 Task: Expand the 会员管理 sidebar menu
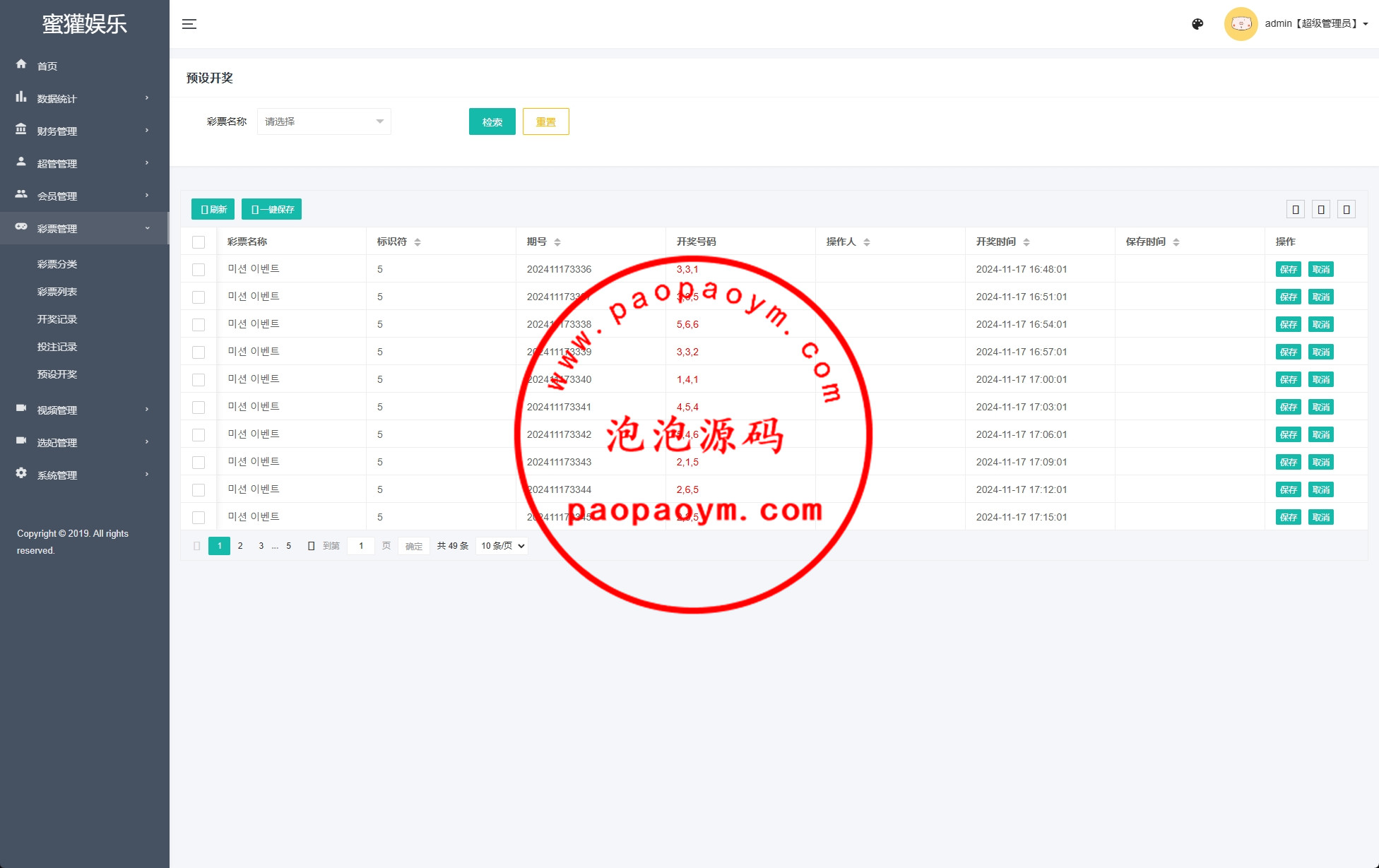[x=85, y=196]
